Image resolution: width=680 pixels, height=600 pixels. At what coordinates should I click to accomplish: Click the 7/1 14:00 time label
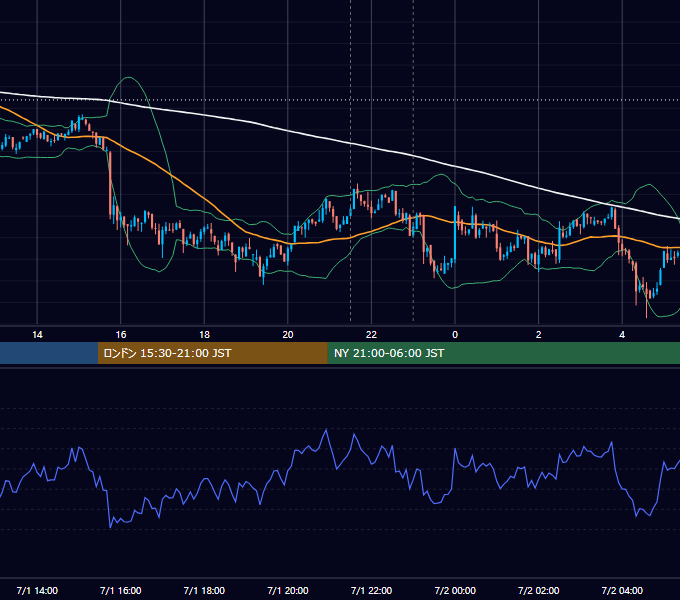point(37,590)
